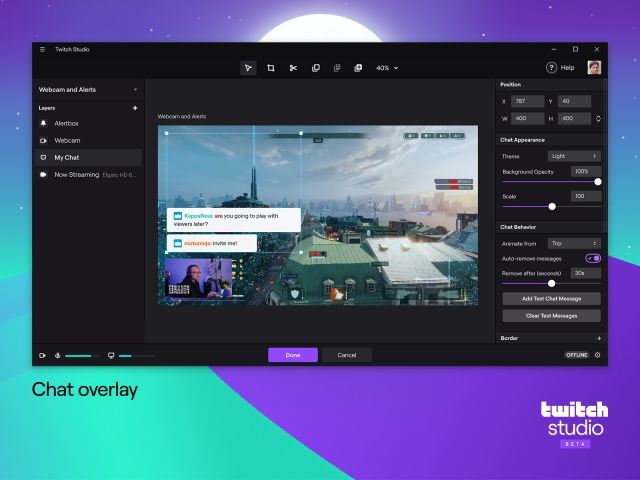Click the Add Test Chat Message button
Viewport: 640px width, 480px height.
(551, 299)
